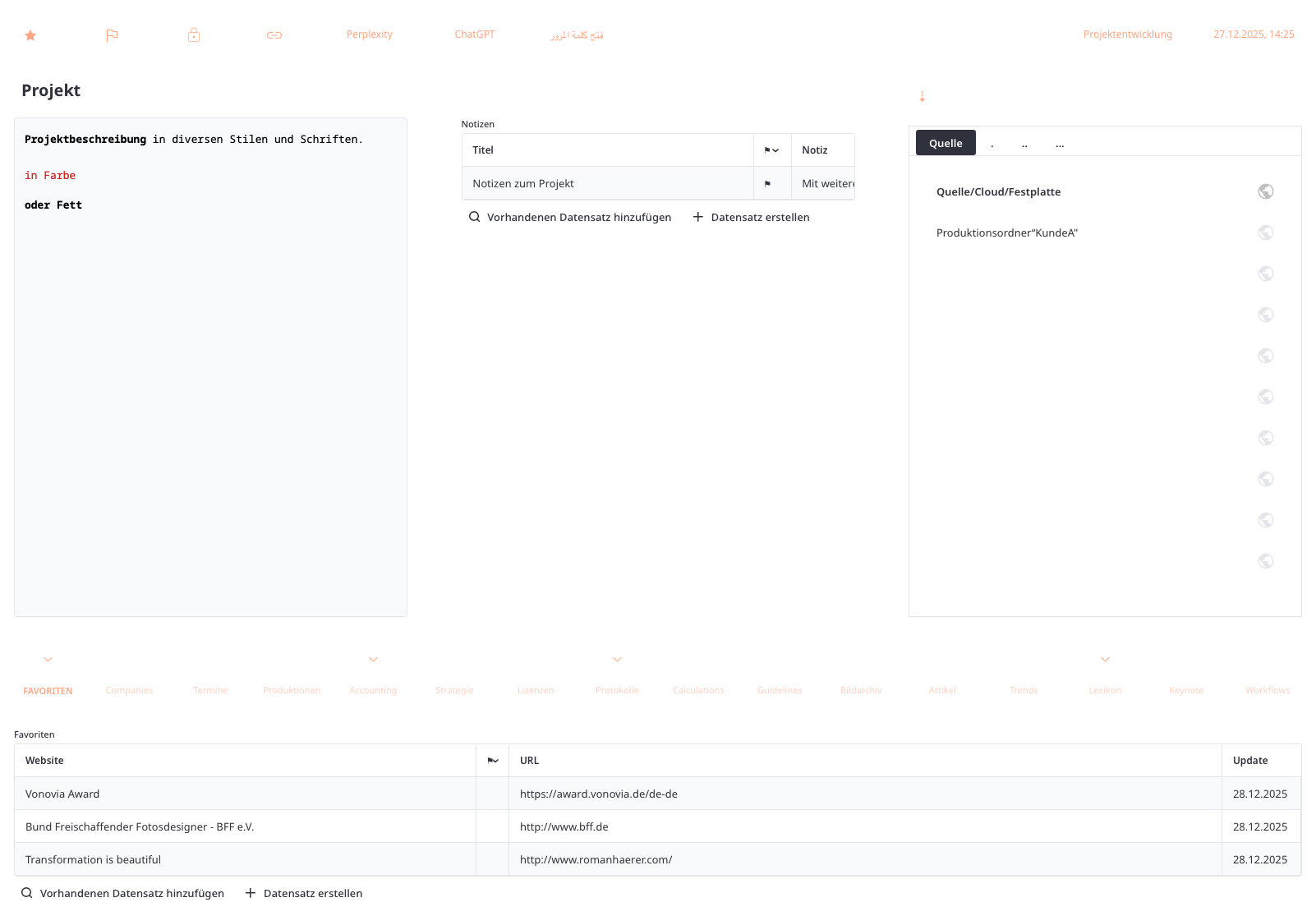This screenshot has height=916, width=1316.
Task: Click the flag icon in top toolbar
Action: tap(112, 35)
